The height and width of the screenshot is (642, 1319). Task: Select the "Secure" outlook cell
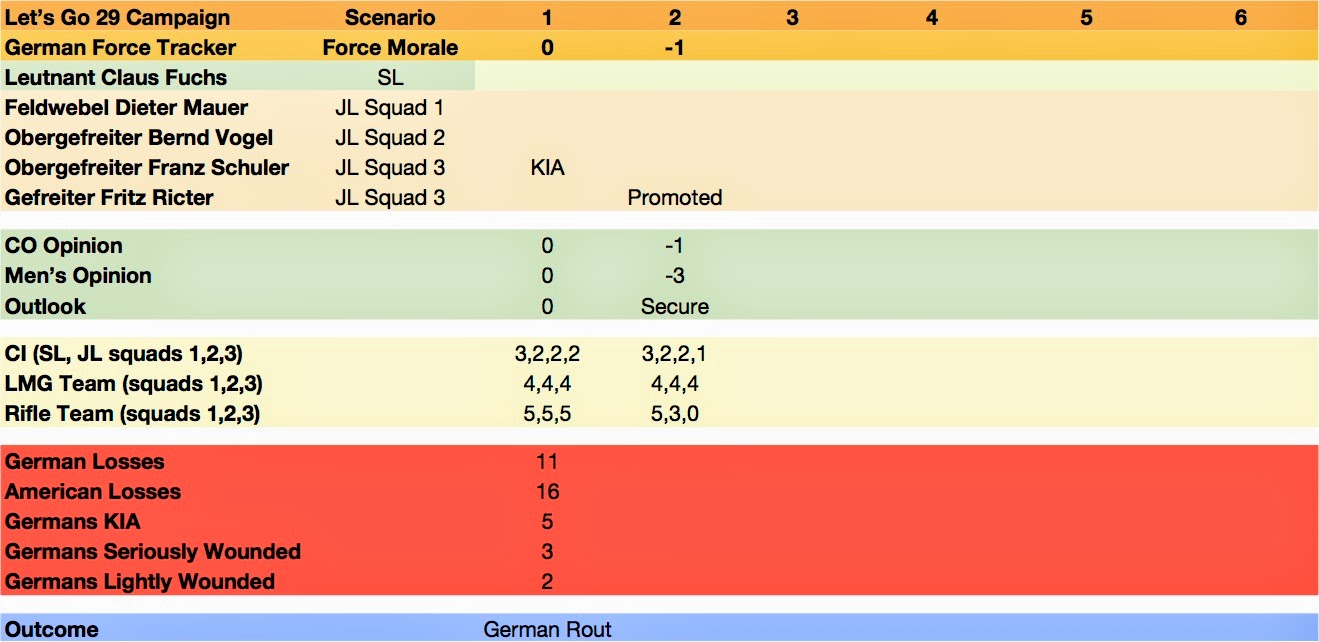[675, 306]
